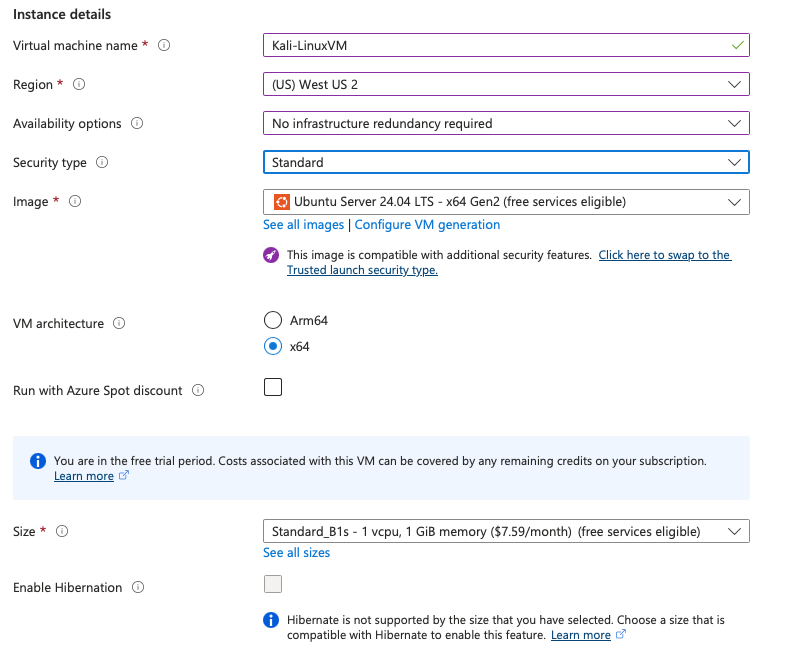Click info icon next to Image label
The image size is (801, 650).
point(75,201)
